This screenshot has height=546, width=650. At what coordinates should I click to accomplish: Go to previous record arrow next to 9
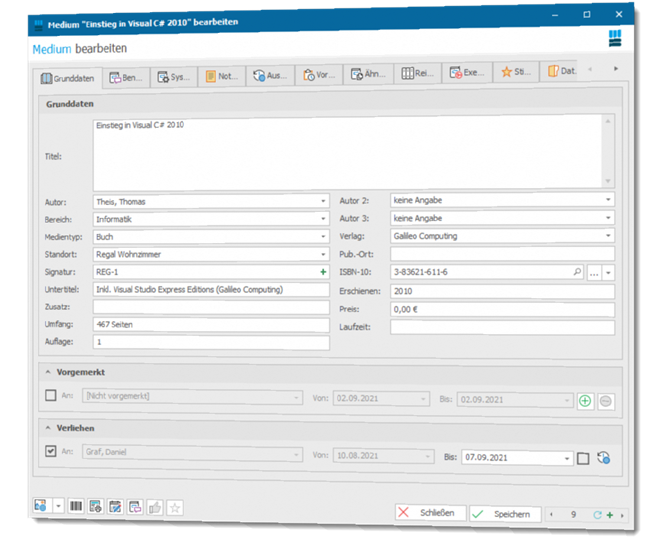point(551,514)
